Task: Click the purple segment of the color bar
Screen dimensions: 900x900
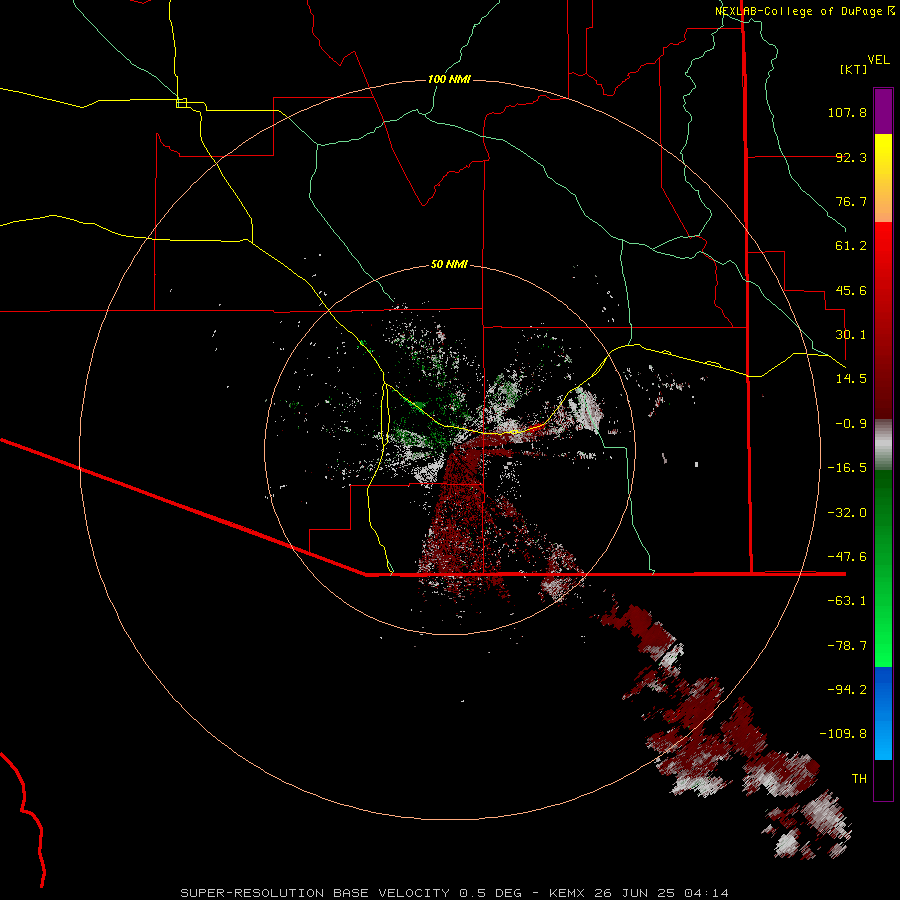Action: point(883,111)
